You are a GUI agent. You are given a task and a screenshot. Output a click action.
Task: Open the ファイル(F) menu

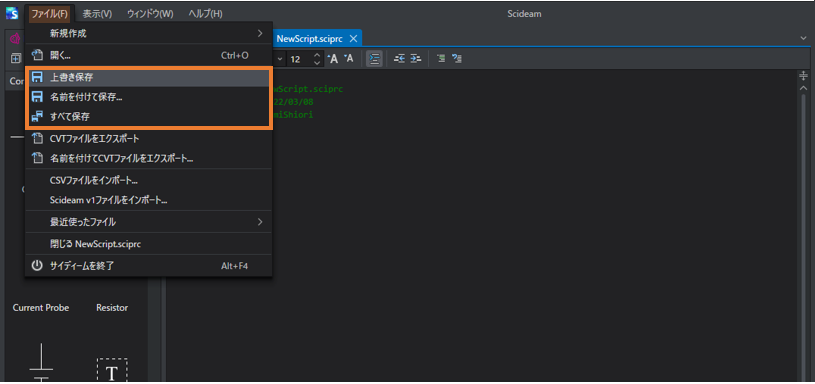pyautogui.click(x=49, y=14)
